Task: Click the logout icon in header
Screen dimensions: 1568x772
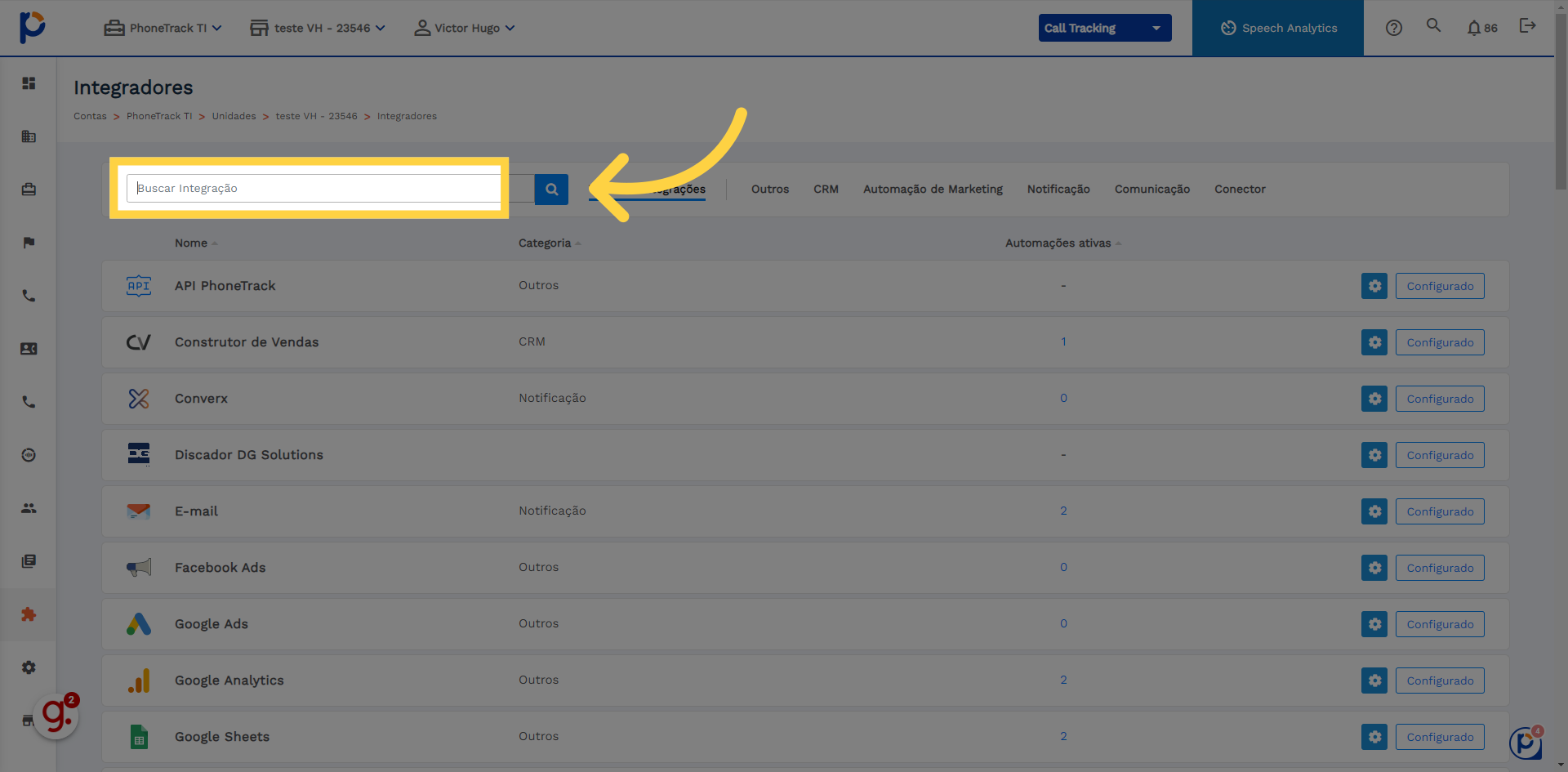Action: tap(1527, 26)
